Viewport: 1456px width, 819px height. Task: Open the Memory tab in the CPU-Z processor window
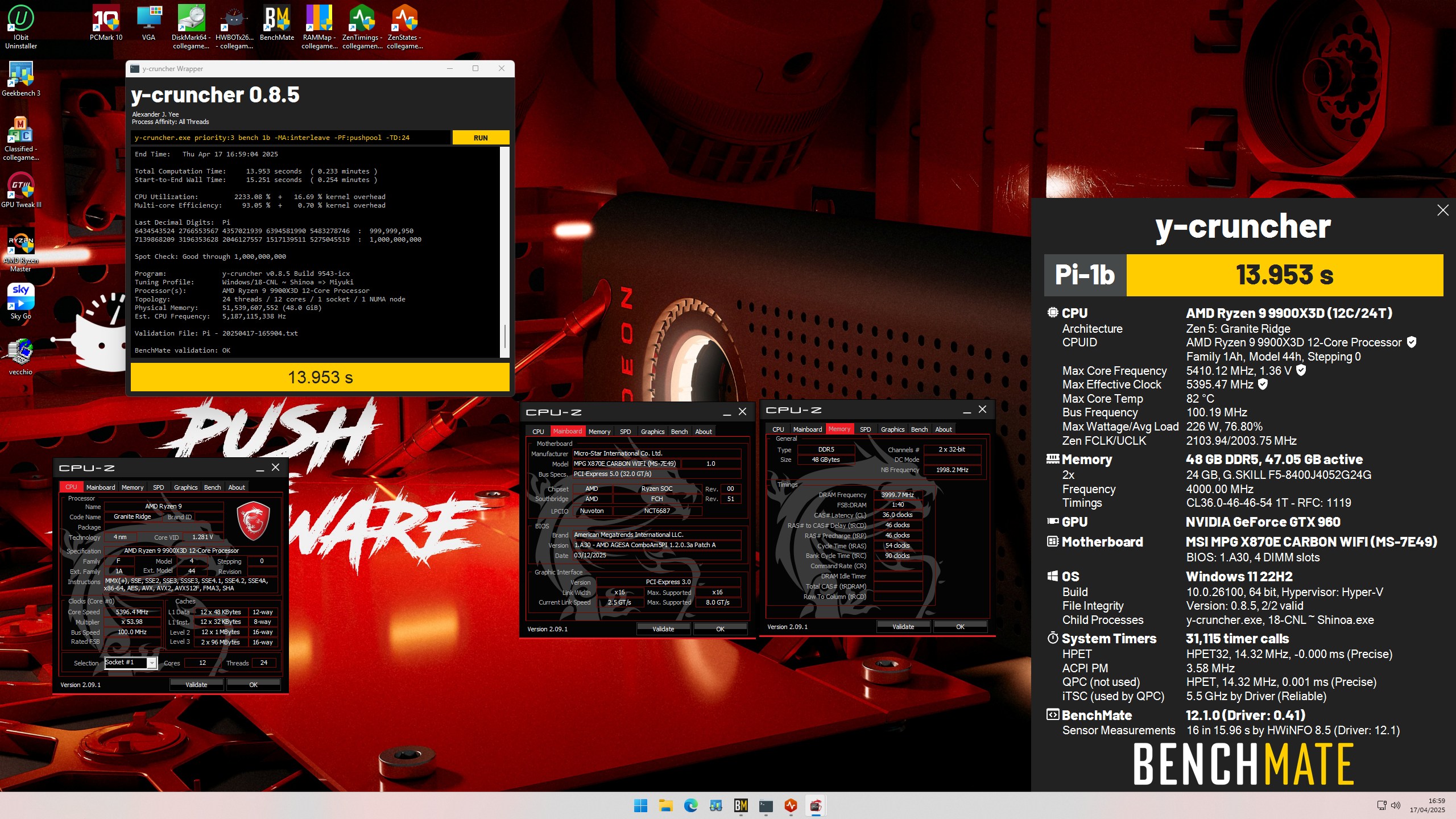[133, 487]
